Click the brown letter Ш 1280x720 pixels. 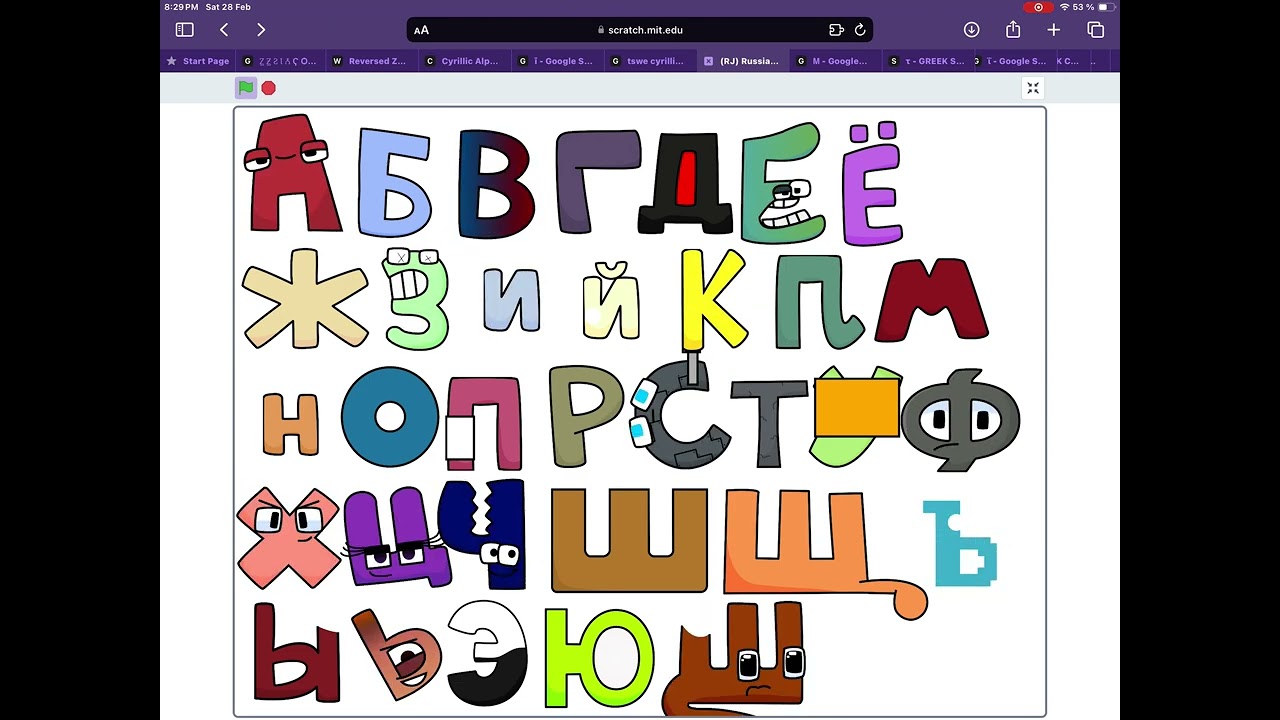pyautogui.click(x=629, y=540)
